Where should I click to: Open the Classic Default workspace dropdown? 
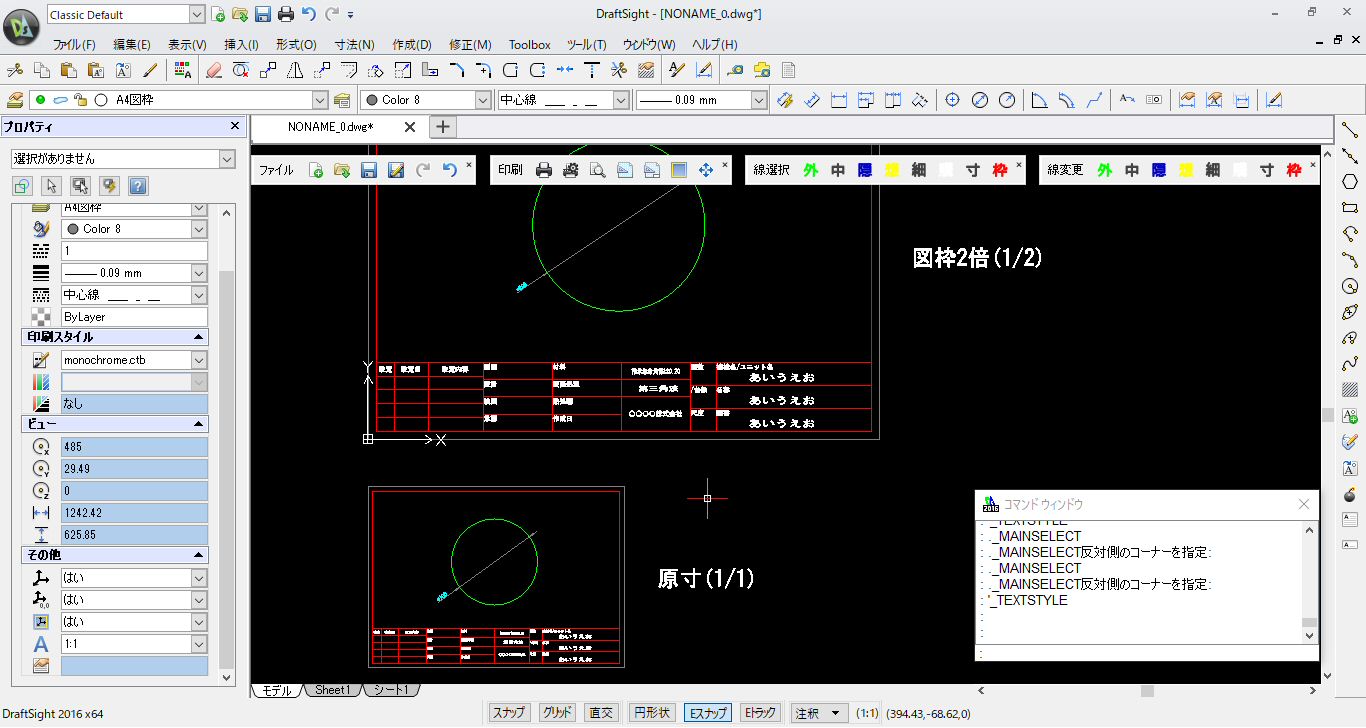point(196,15)
